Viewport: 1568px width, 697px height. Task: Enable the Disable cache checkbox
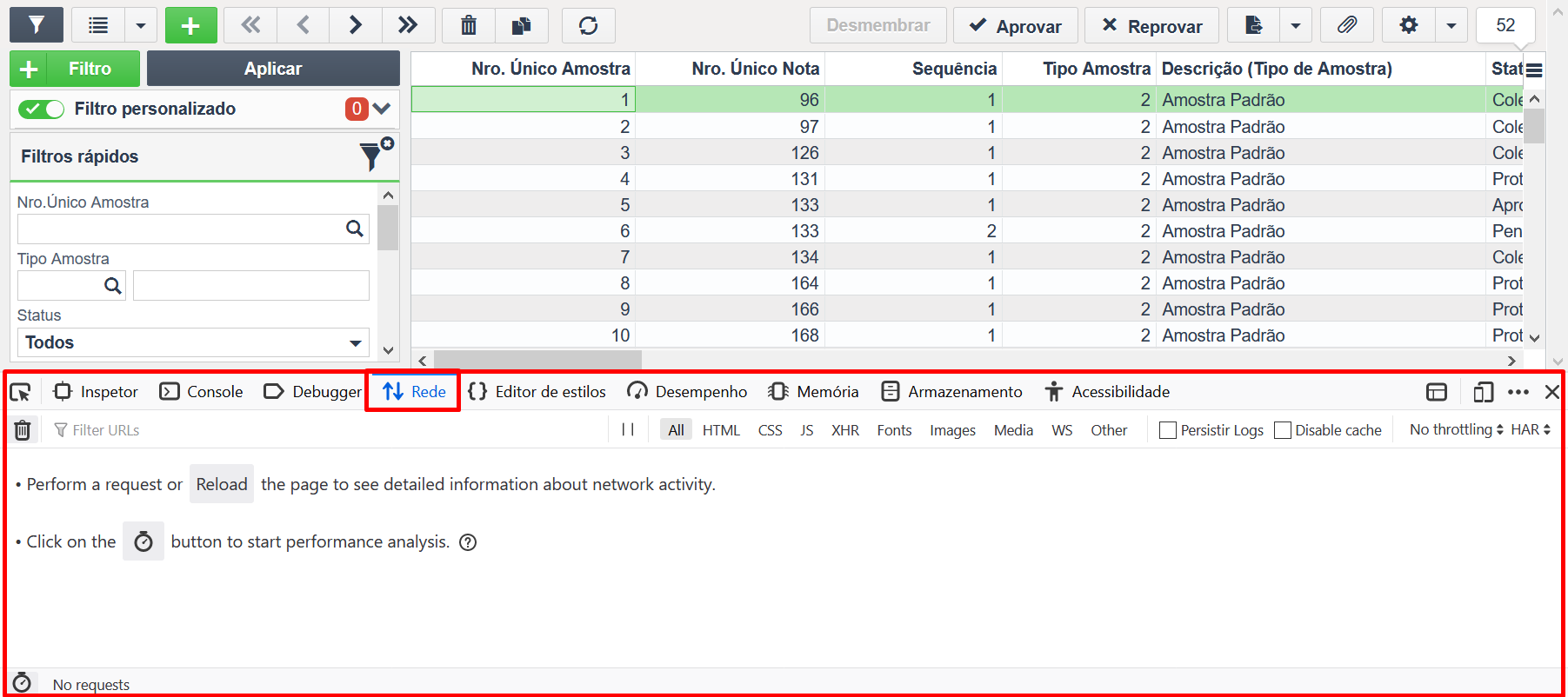coord(1283,430)
